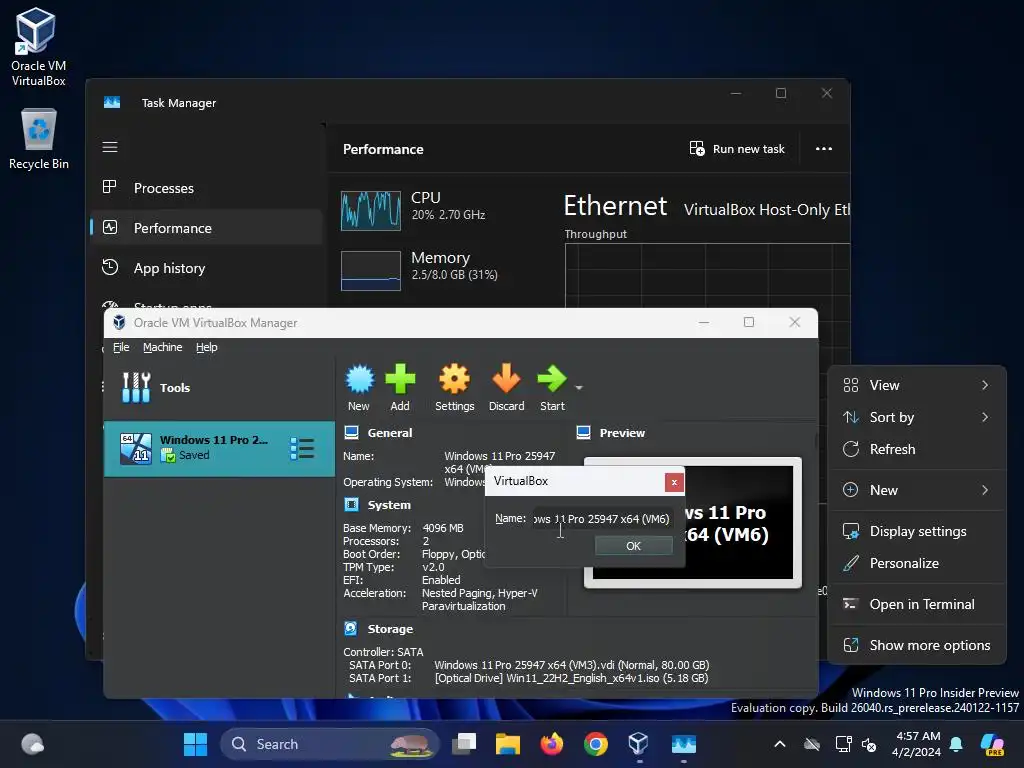Switch to VirtualBox taskbar icon
This screenshot has height=768, width=1024.
[x=639, y=744]
